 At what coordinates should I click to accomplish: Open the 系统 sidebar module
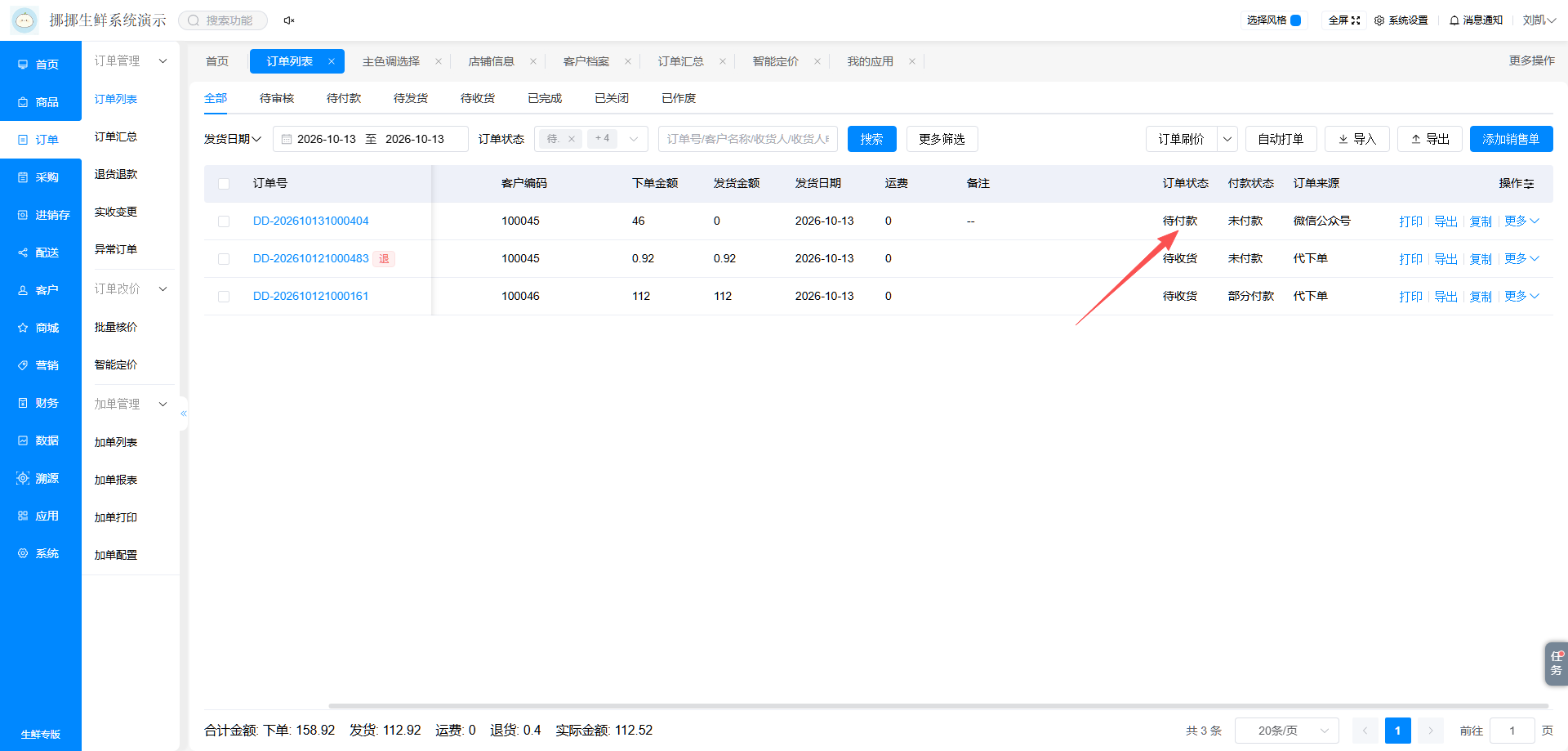click(x=41, y=553)
